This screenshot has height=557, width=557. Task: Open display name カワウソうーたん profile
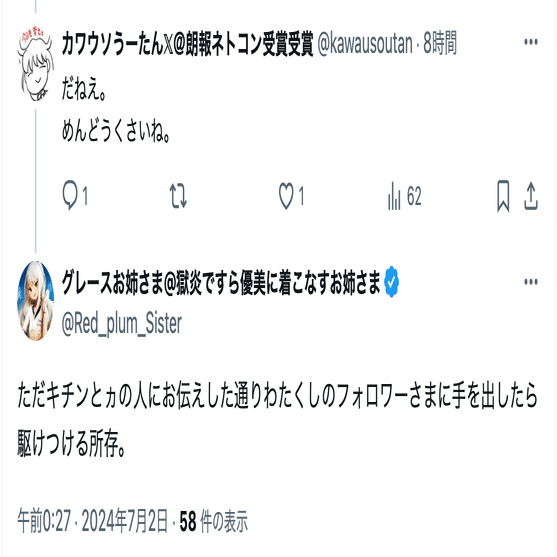point(188,43)
